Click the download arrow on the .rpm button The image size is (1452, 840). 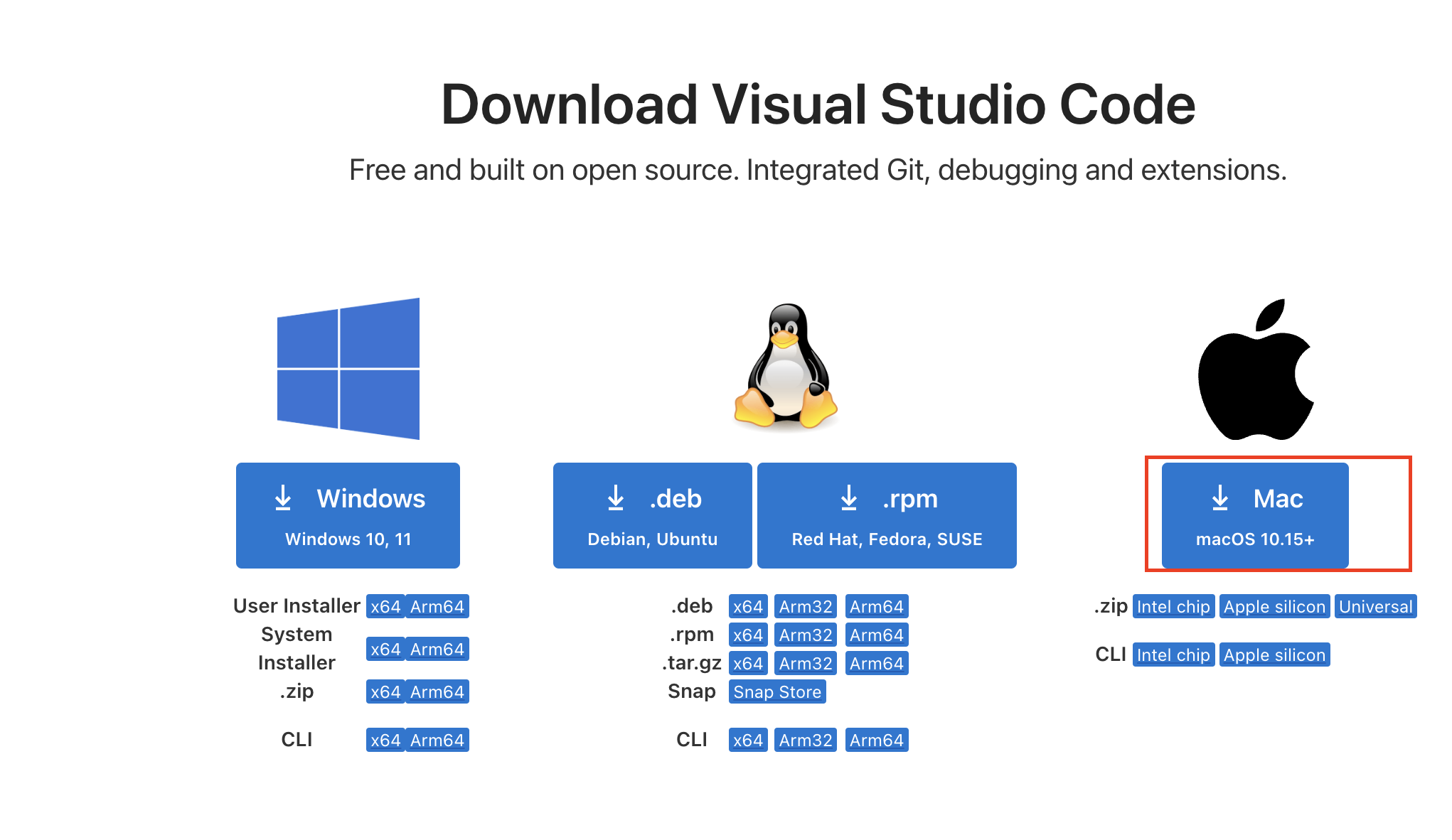[x=849, y=498]
